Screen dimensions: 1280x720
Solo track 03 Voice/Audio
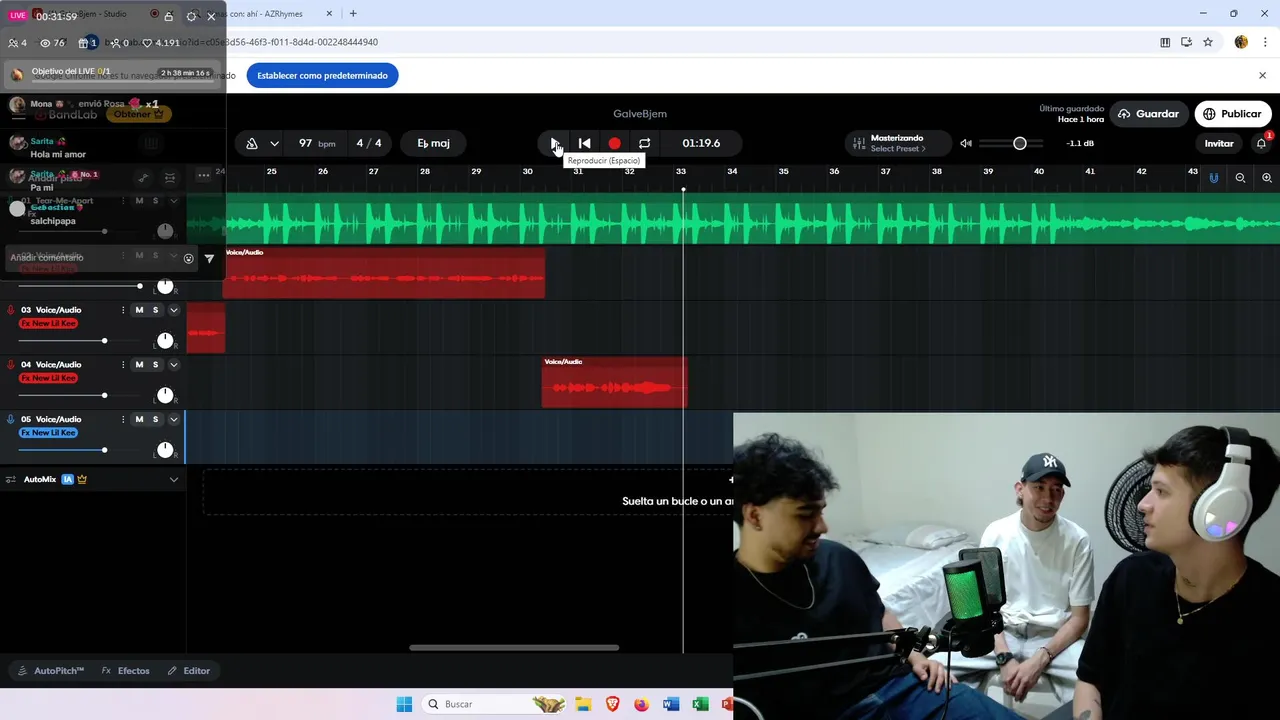155,310
